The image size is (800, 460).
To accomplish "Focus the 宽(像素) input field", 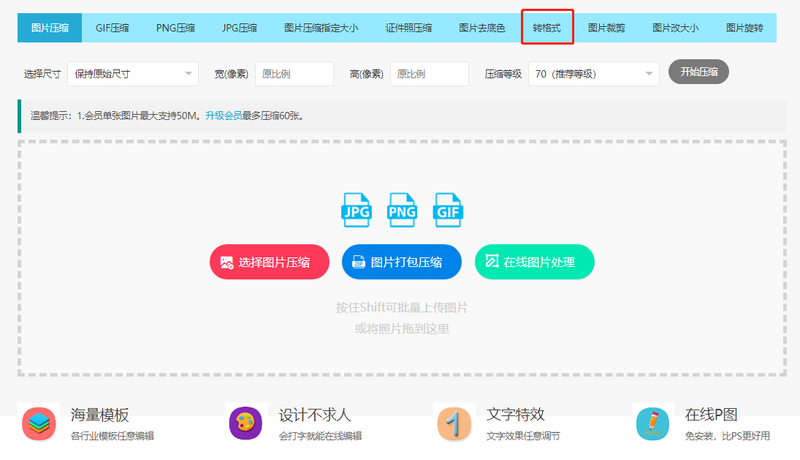I will pos(294,74).
